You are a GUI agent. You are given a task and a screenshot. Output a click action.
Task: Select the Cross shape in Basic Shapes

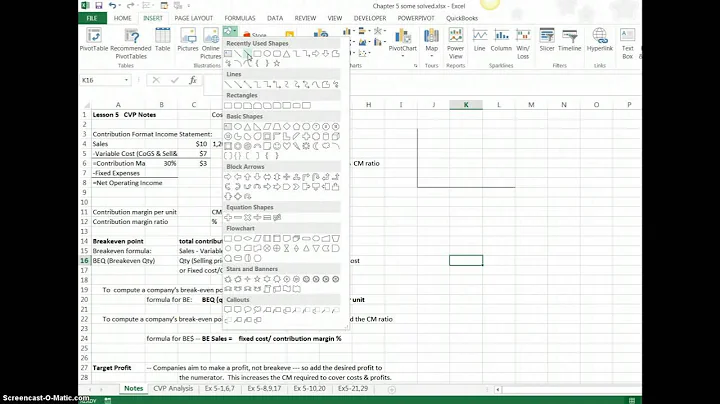point(306,136)
